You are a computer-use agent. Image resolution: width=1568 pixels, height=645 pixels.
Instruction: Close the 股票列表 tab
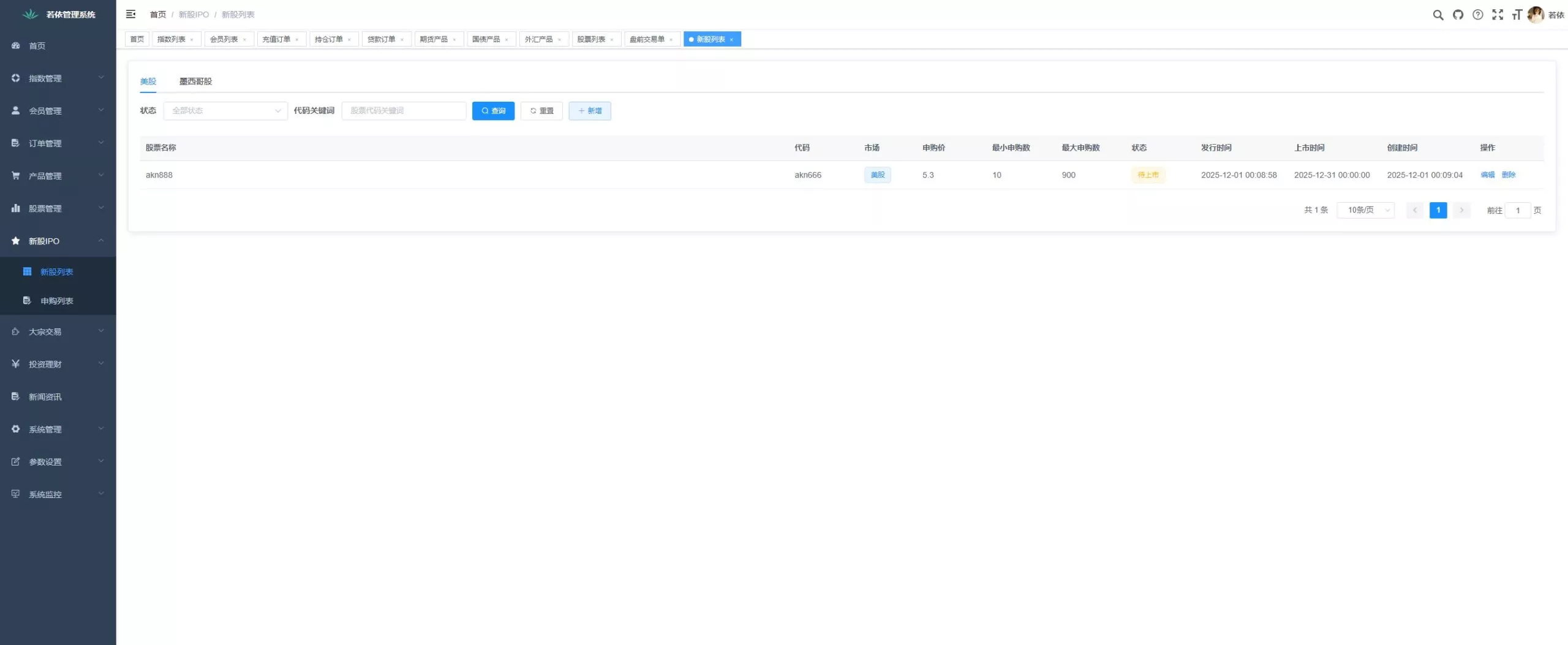tap(611, 40)
